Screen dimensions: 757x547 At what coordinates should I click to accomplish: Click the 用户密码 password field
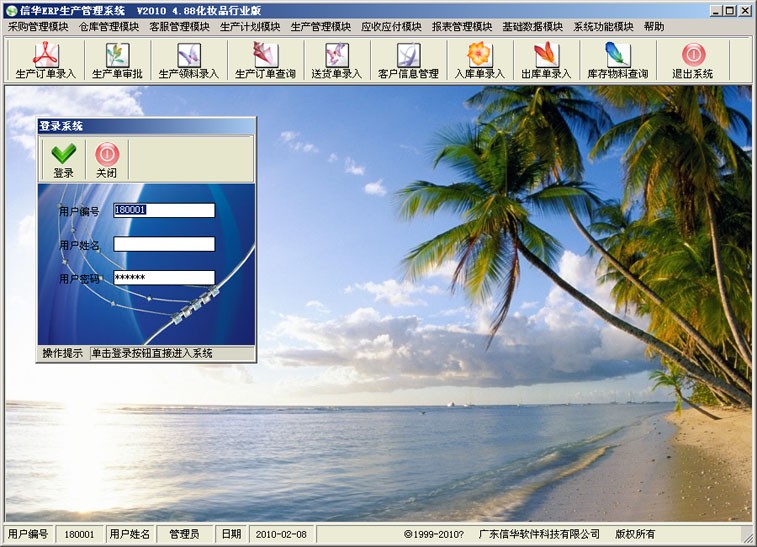coord(164,278)
